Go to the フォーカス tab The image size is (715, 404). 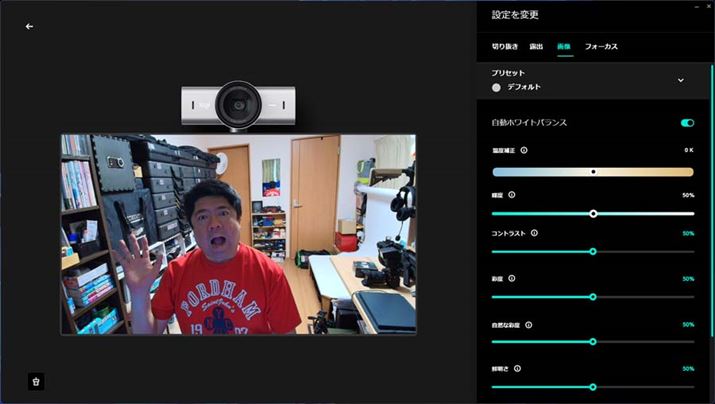point(601,46)
